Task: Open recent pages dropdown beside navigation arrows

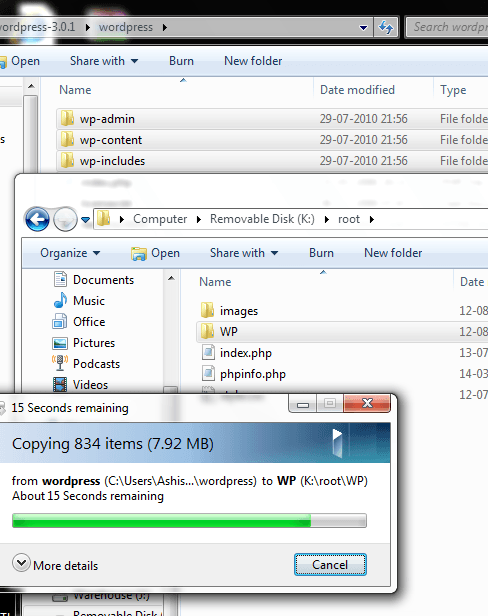Action: point(86,220)
